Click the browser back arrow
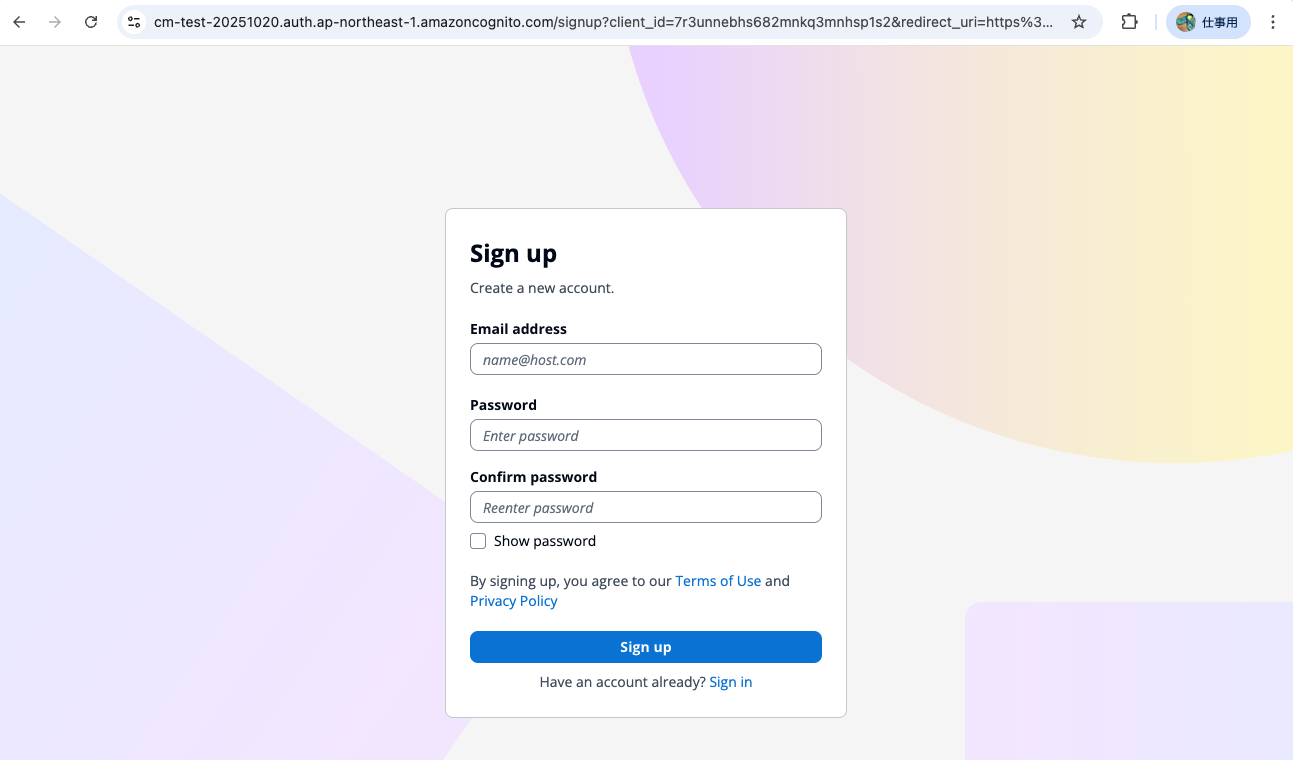Image resolution: width=1293 pixels, height=760 pixels. 19,22
